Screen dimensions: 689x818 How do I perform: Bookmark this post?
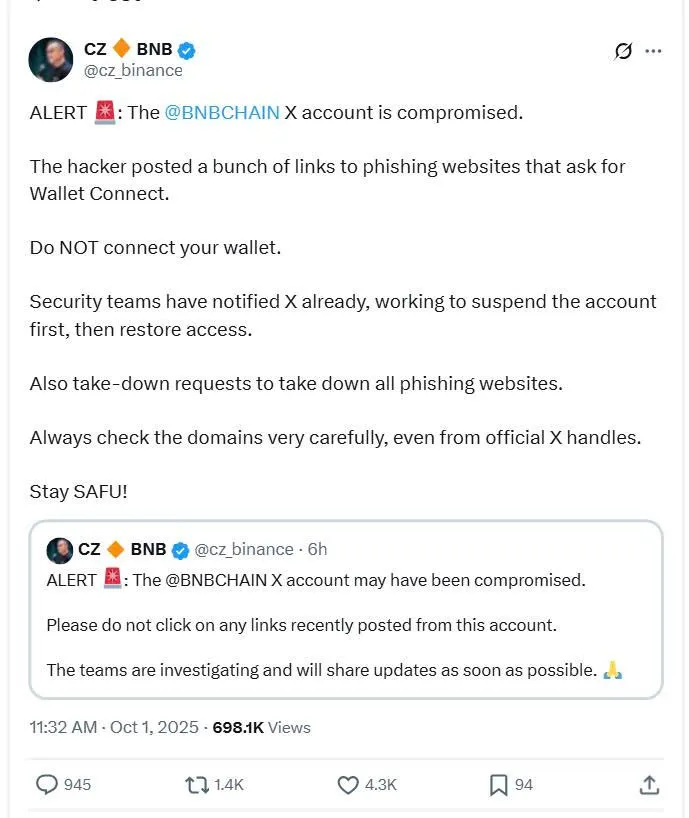(x=498, y=785)
